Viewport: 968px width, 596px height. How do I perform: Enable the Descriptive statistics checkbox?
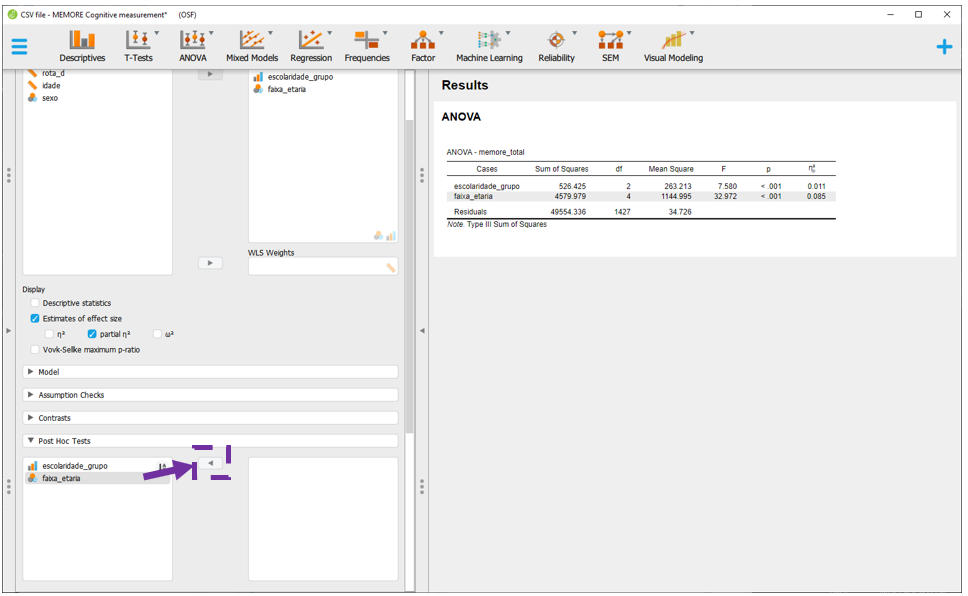(36, 303)
